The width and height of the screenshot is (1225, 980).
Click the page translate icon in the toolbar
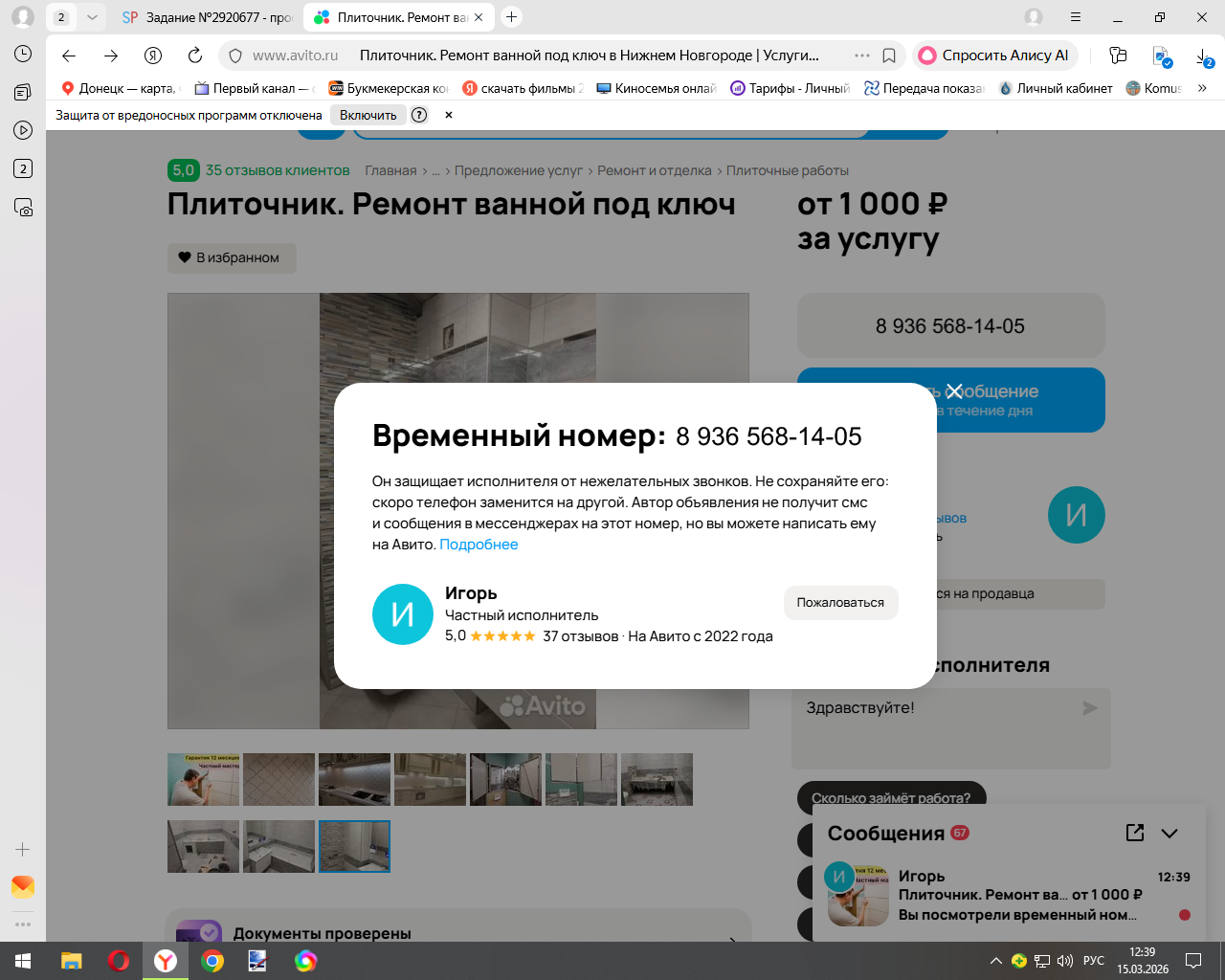click(x=1162, y=56)
